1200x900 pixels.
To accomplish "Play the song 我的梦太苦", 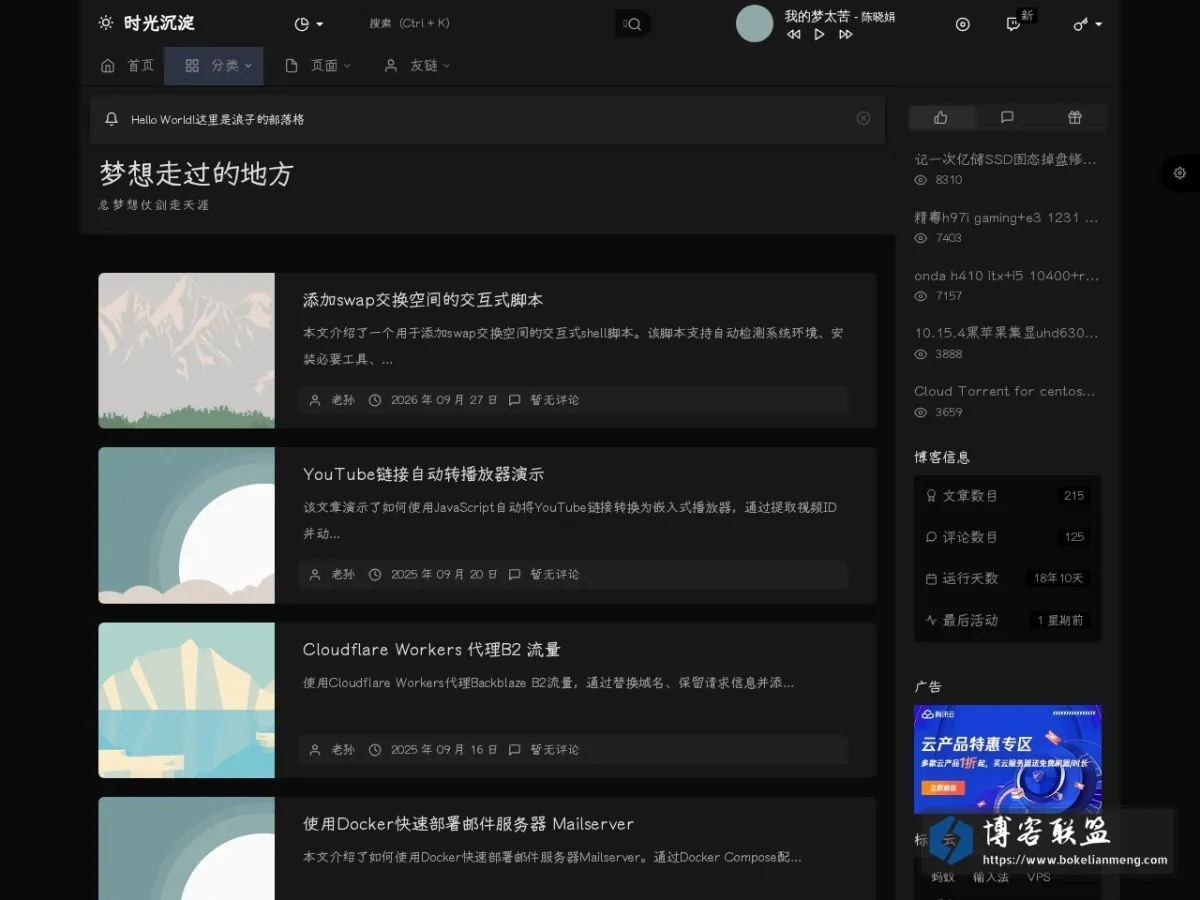I will point(819,35).
